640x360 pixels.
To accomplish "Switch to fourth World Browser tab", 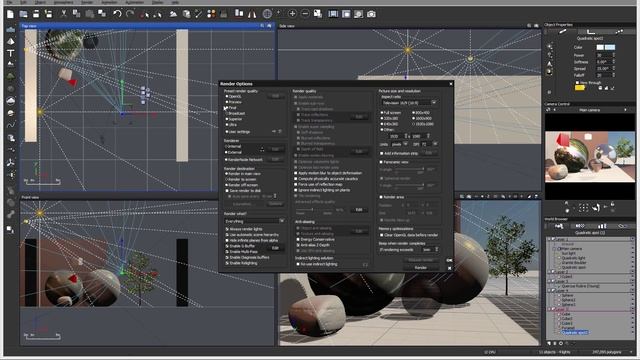I will 622,226.
